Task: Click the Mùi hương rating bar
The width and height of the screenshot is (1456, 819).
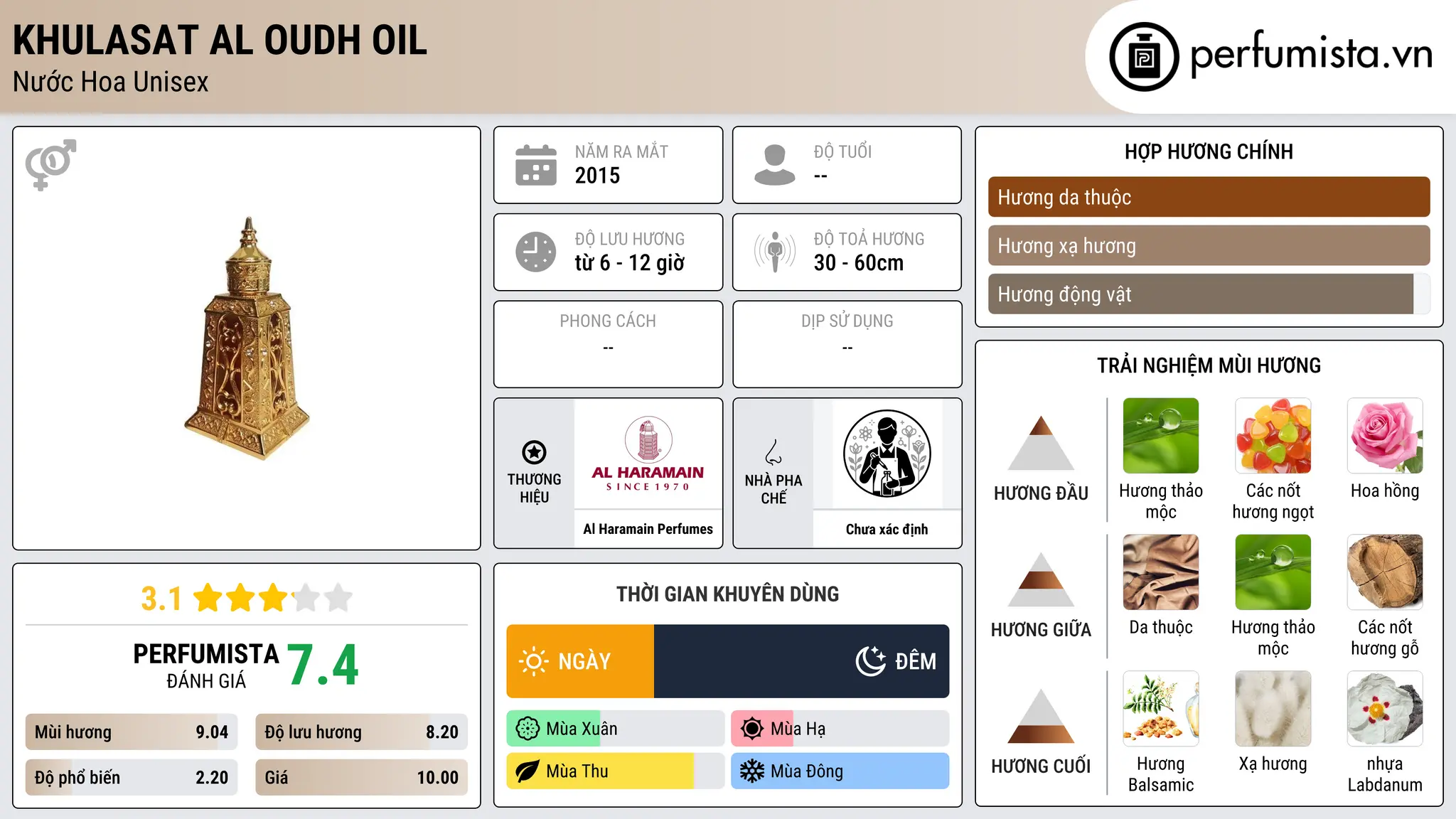Action: [132, 732]
